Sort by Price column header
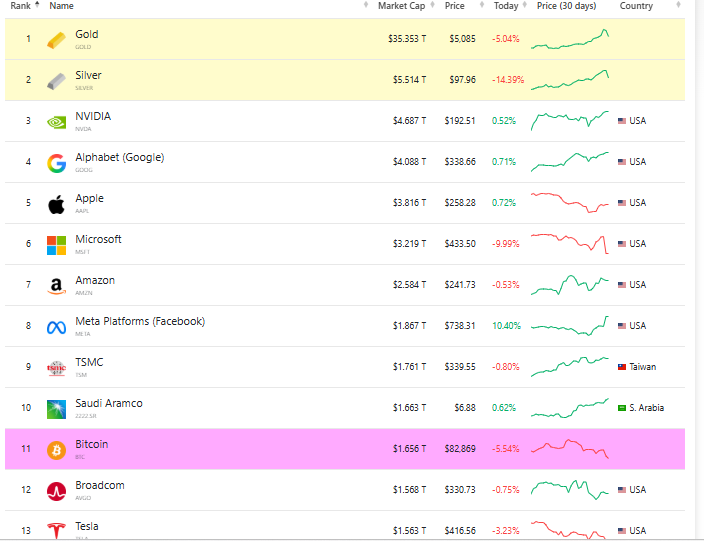 pos(455,6)
